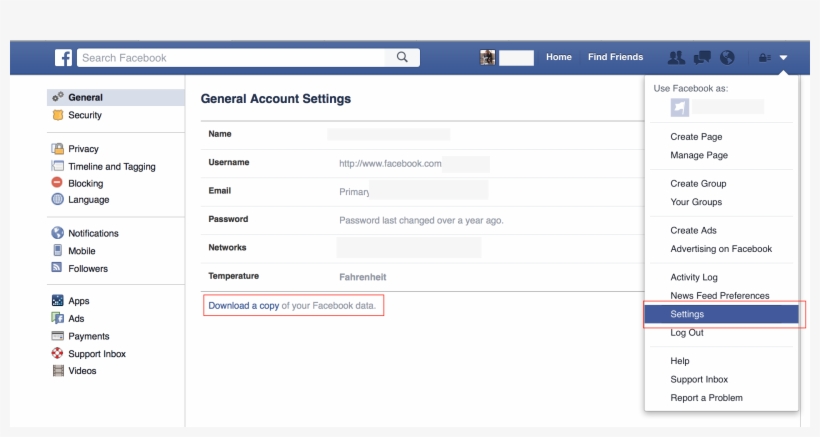Open Security settings label in sidebar
820x437 pixels.
pyautogui.click(x=85, y=115)
